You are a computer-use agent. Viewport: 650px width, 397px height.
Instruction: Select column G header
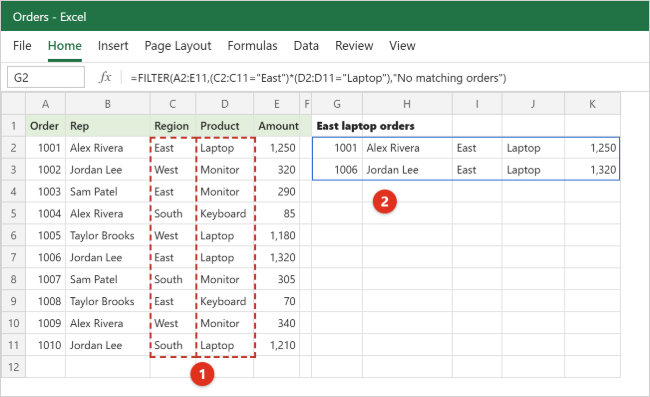pos(337,104)
